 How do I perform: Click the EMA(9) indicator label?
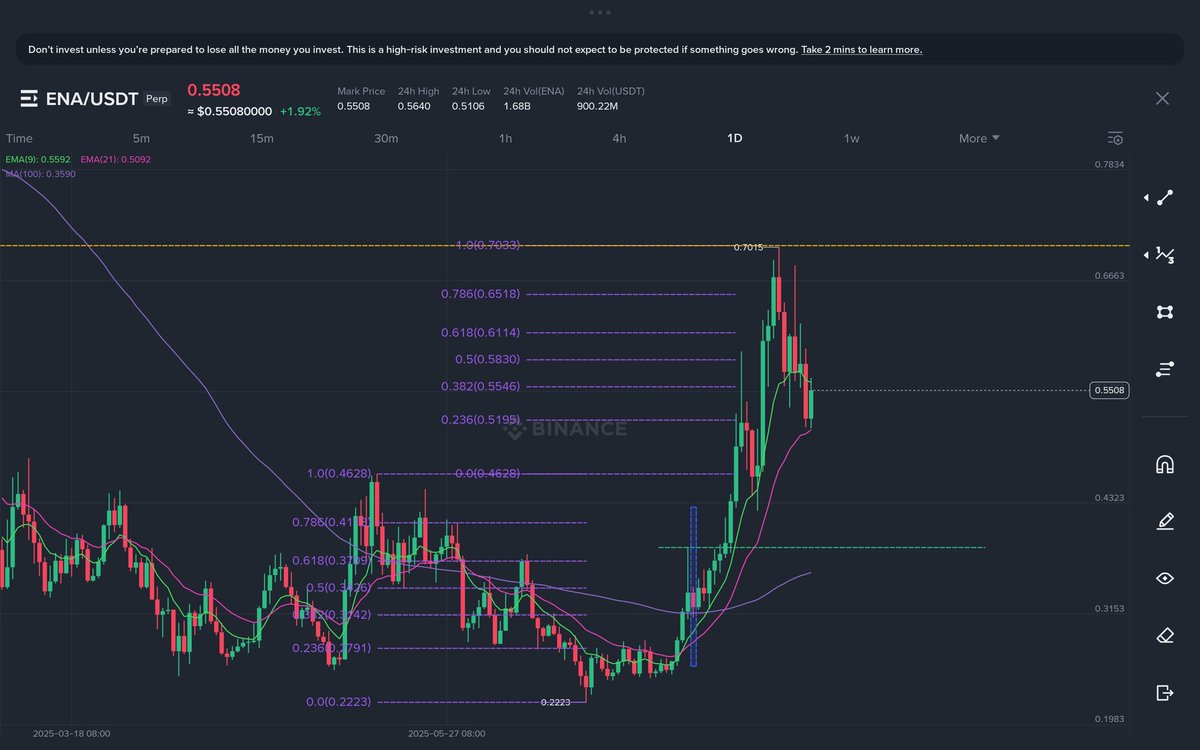tap(38, 159)
